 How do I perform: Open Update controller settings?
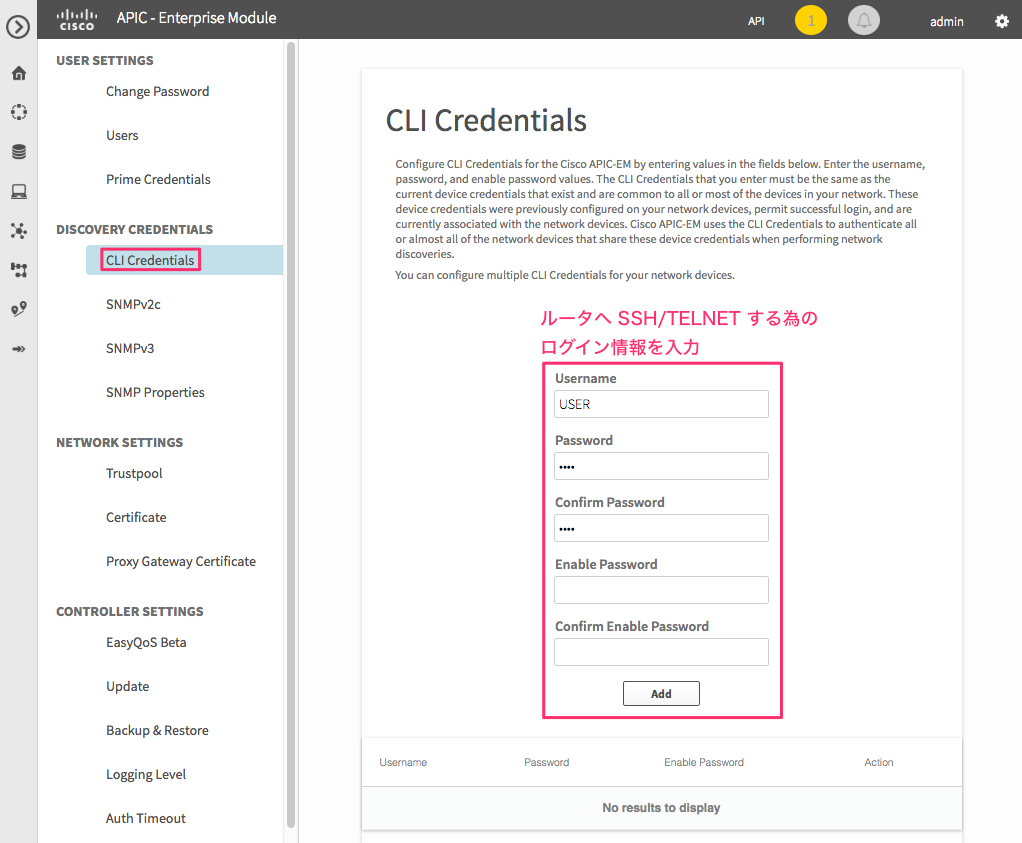[x=127, y=687]
